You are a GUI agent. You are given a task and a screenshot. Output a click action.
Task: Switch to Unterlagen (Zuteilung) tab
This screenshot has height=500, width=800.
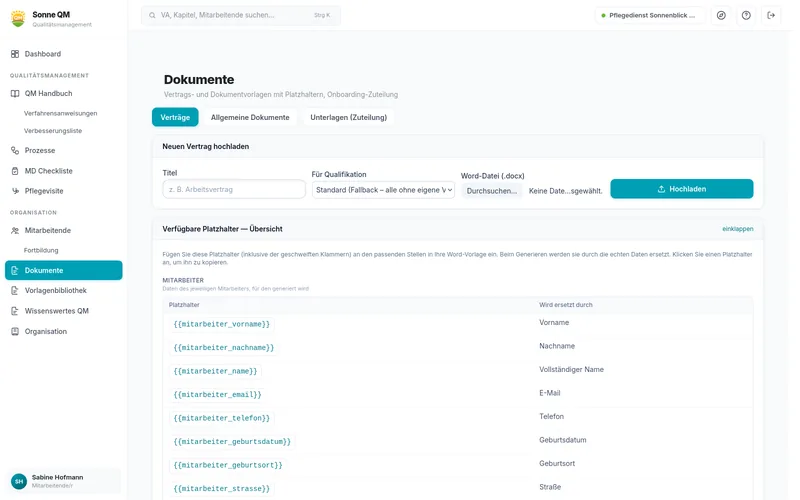coord(348,117)
